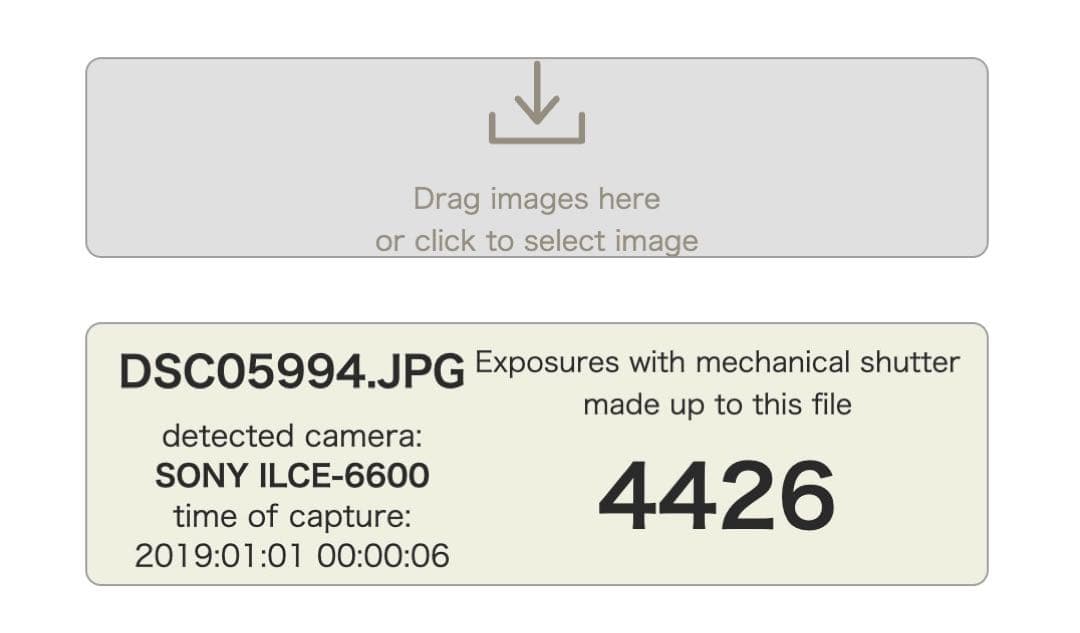Click the word "Exposures"
Screen dimensions: 1080x633
(x=547, y=362)
